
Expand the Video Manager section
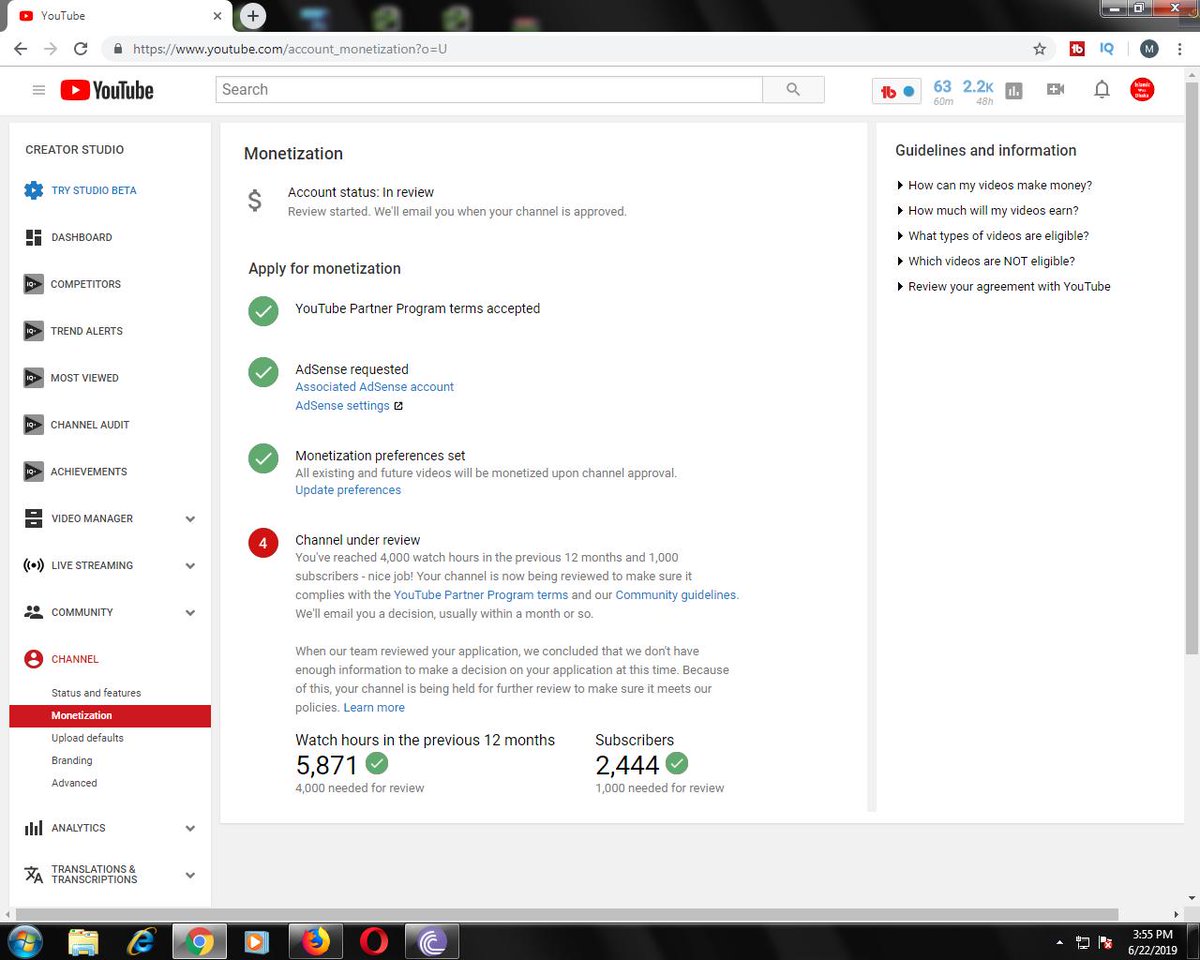pos(190,519)
